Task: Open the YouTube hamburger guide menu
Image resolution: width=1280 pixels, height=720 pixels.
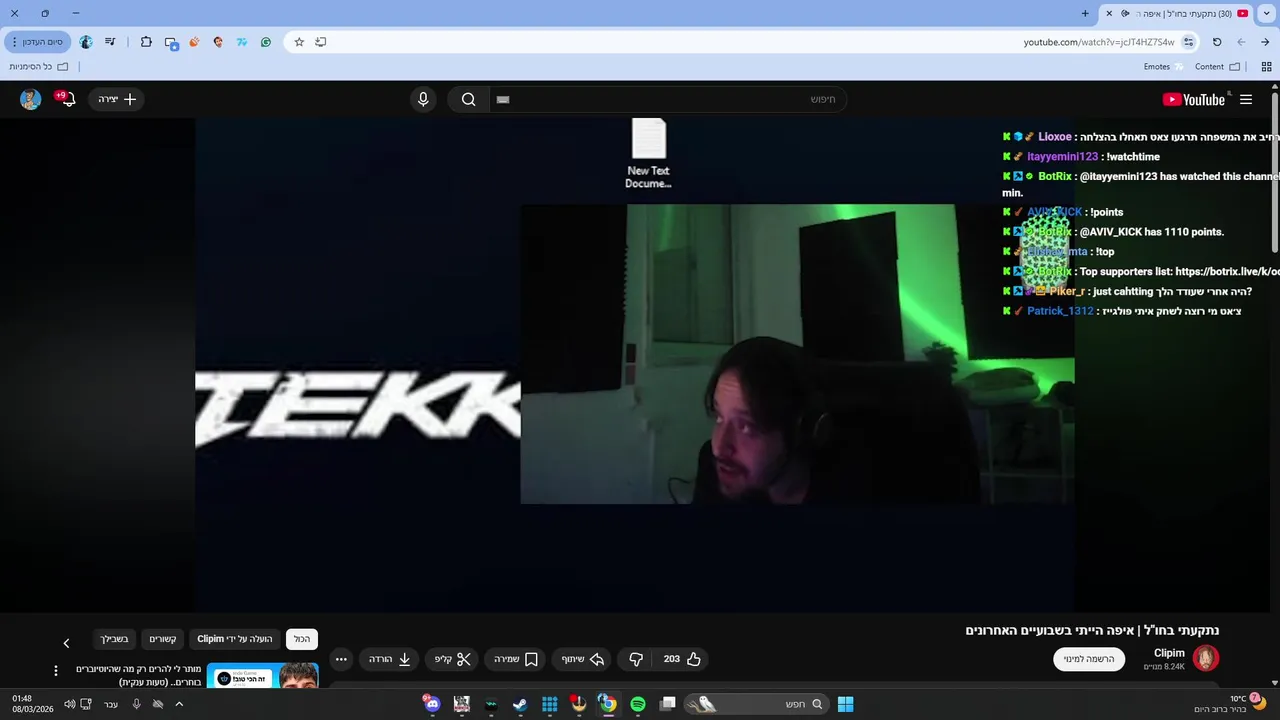Action: pyautogui.click(x=1246, y=99)
